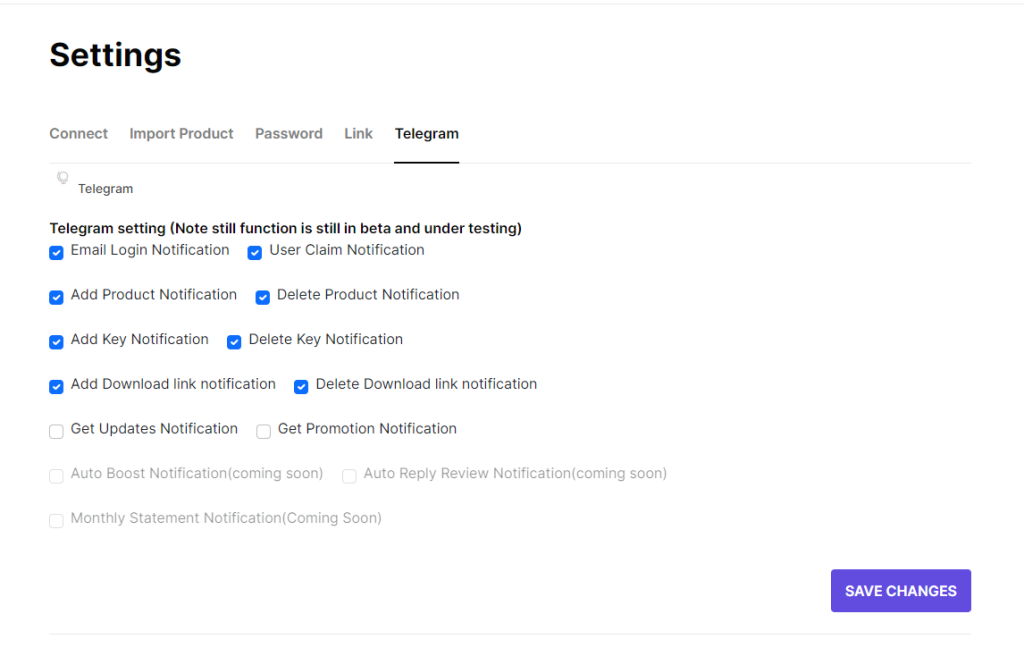Toggle Delete Key Notification checkbox
Viewport: 1024px width, 656px height.
(x=234, y=342)
